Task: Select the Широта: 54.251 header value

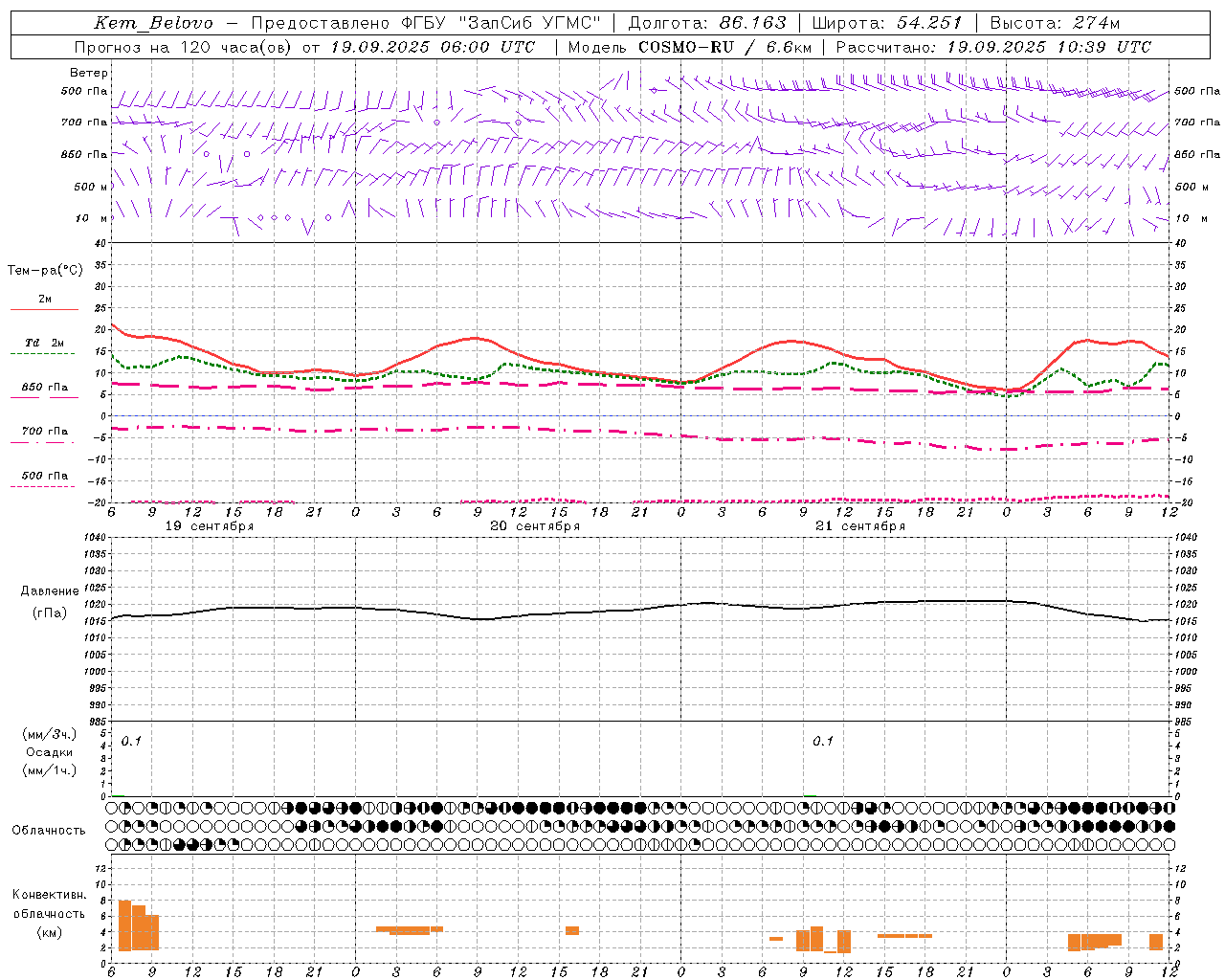Action: pos(887,23)
